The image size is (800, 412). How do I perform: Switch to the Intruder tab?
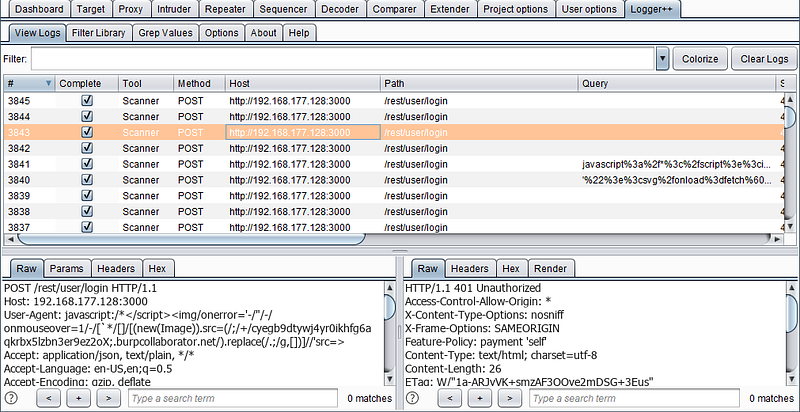[174, 9]
